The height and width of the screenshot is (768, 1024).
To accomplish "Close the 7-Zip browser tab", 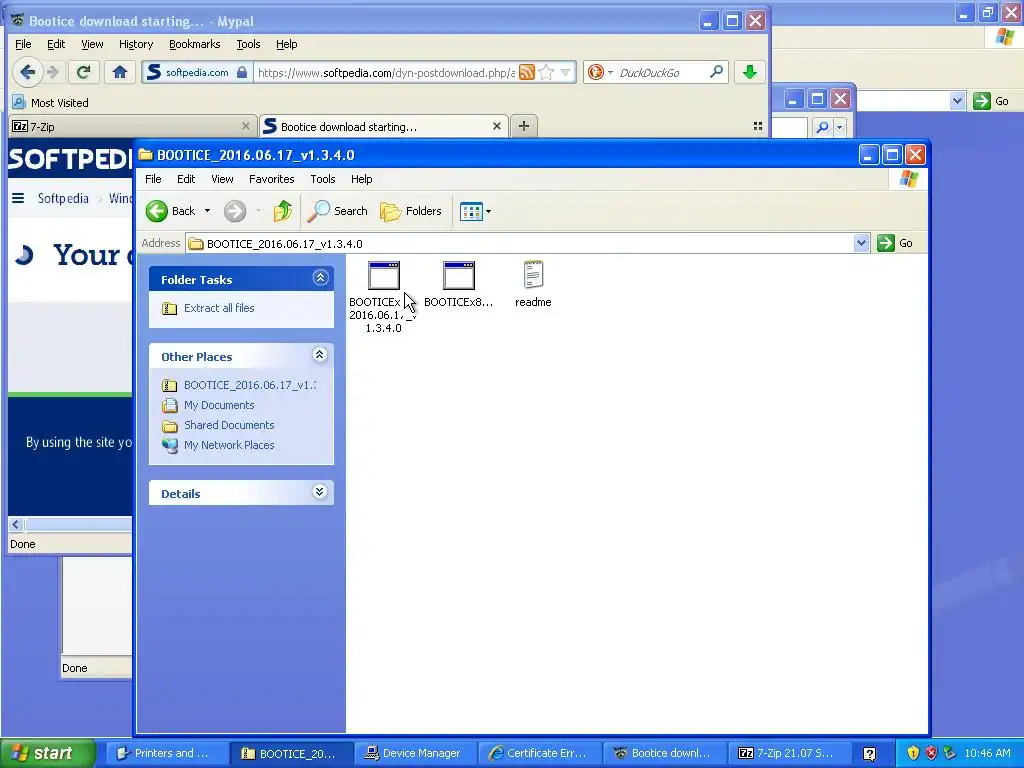I will click(x=246, y=126).
